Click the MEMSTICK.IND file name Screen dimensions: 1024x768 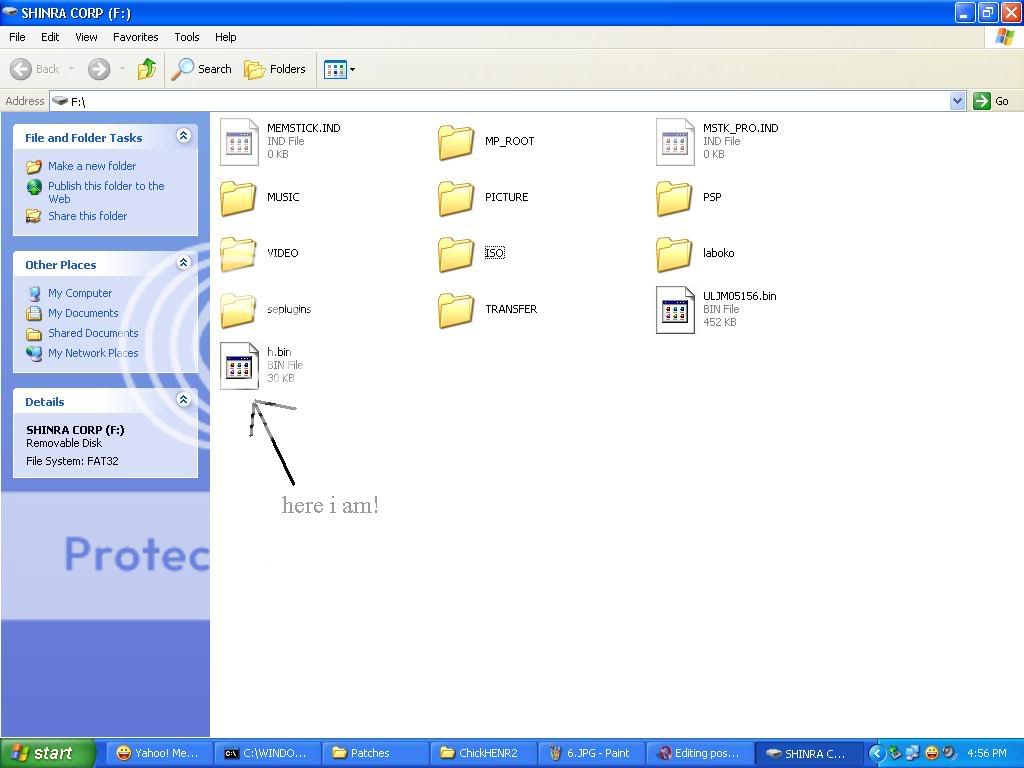(304, 129)
